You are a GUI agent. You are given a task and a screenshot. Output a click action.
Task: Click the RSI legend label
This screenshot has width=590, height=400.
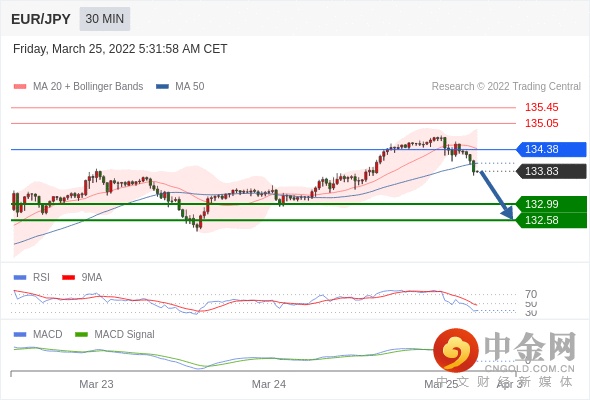point(41,278)
